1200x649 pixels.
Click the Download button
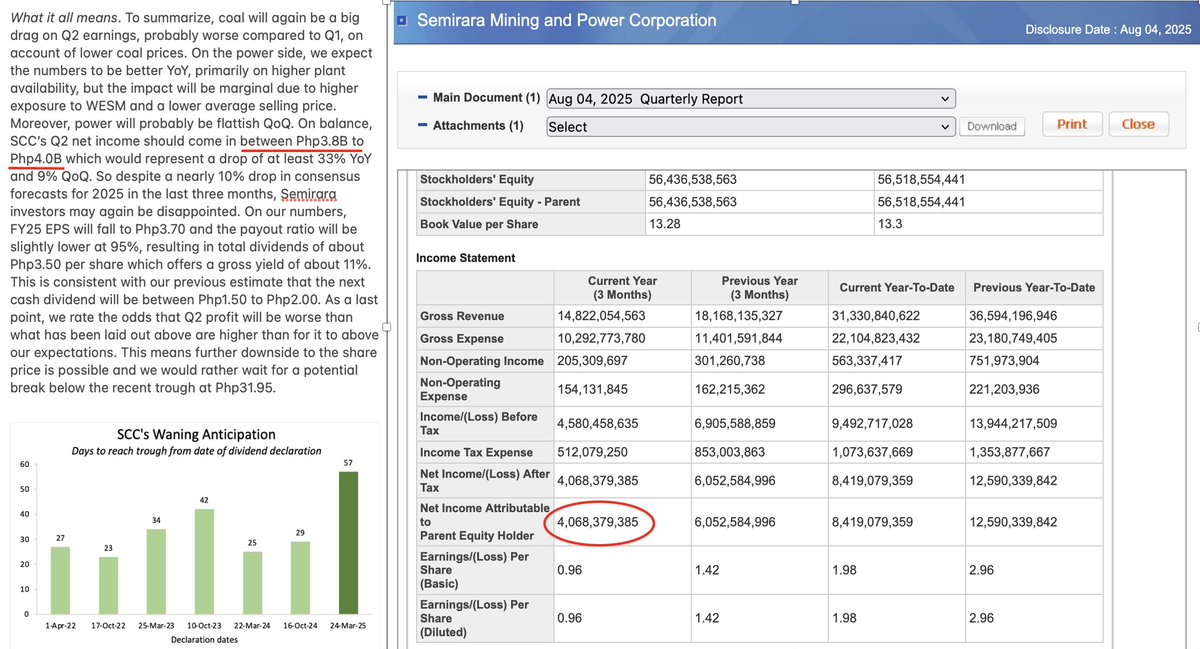tap(992, 126)
